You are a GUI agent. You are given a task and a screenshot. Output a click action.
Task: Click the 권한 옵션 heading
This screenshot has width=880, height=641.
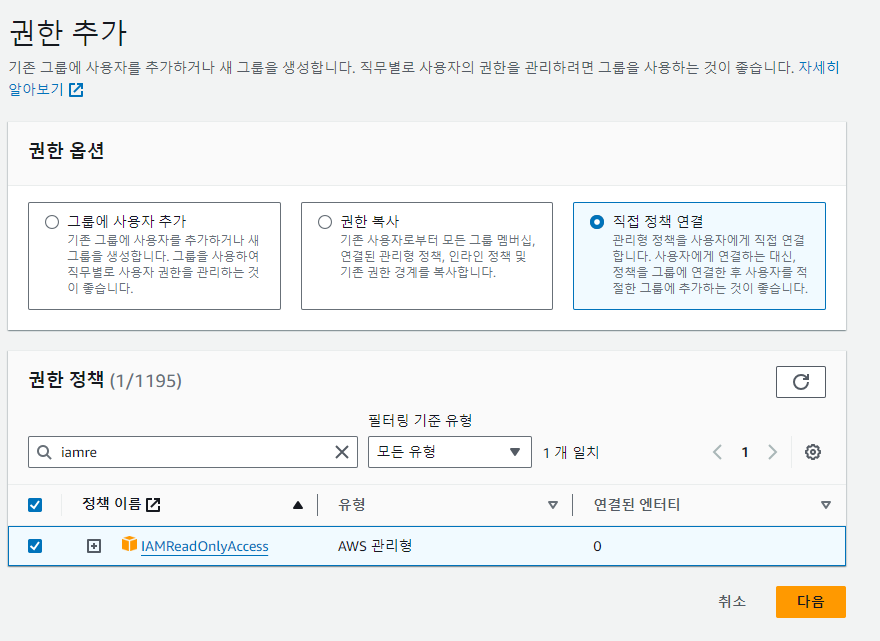[x=66, y=150]
